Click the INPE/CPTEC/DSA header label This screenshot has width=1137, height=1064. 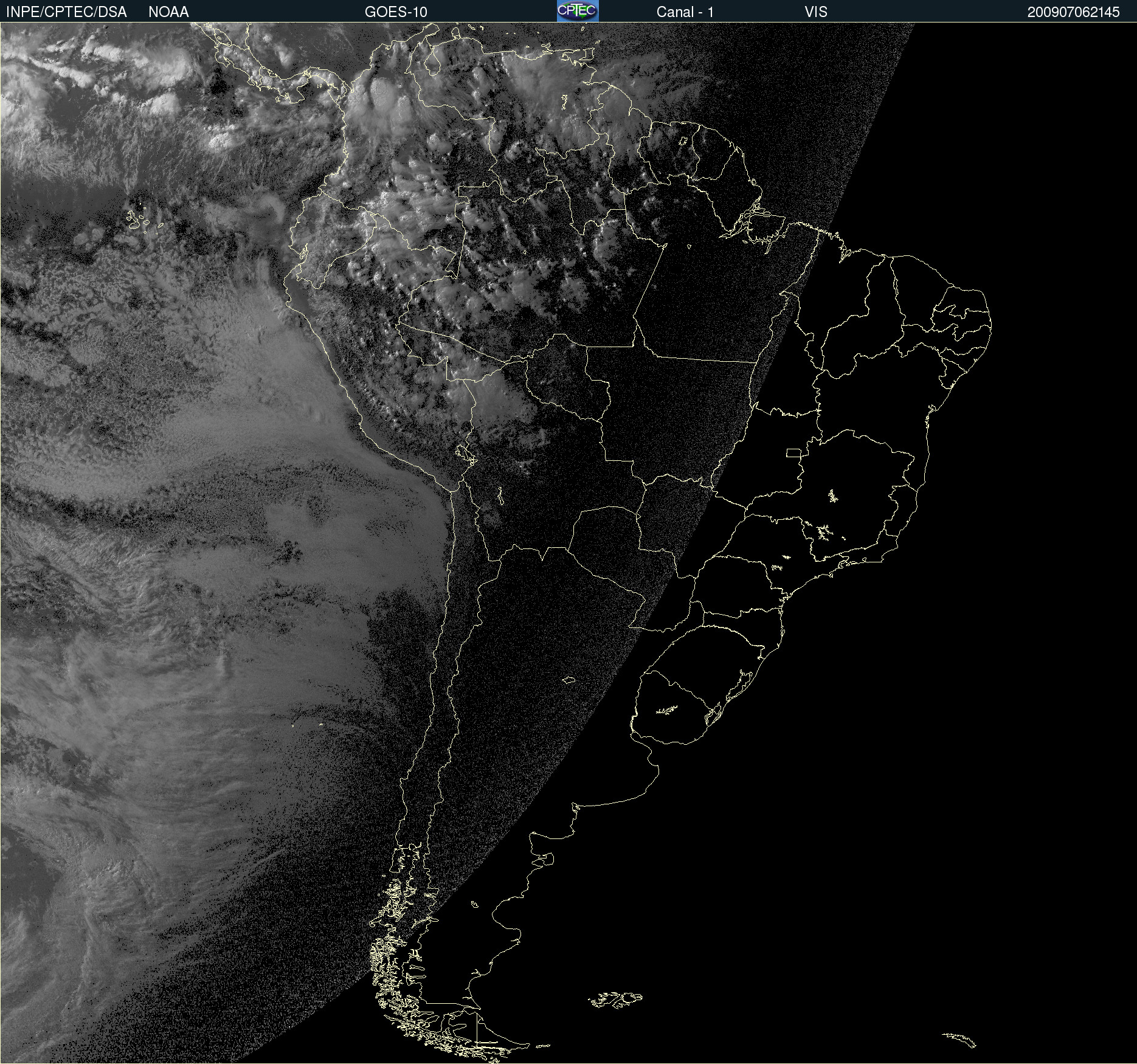(x=66, y=12)
